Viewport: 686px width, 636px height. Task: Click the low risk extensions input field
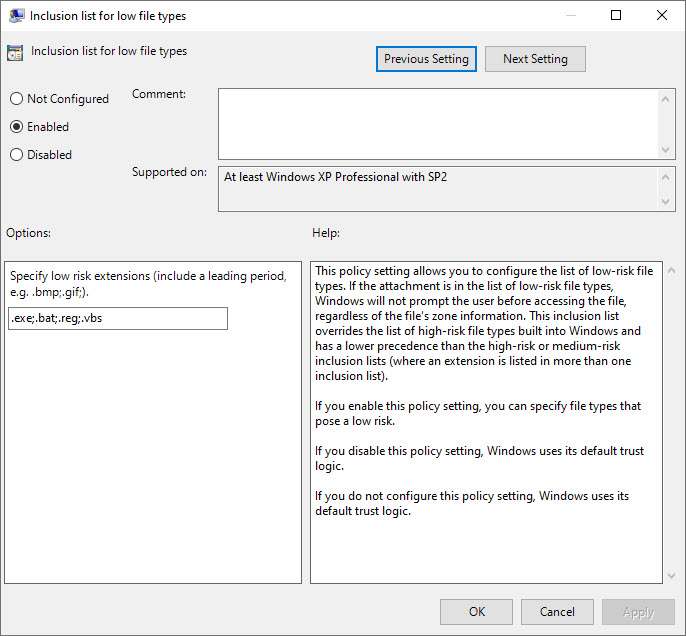pos(117,318)
